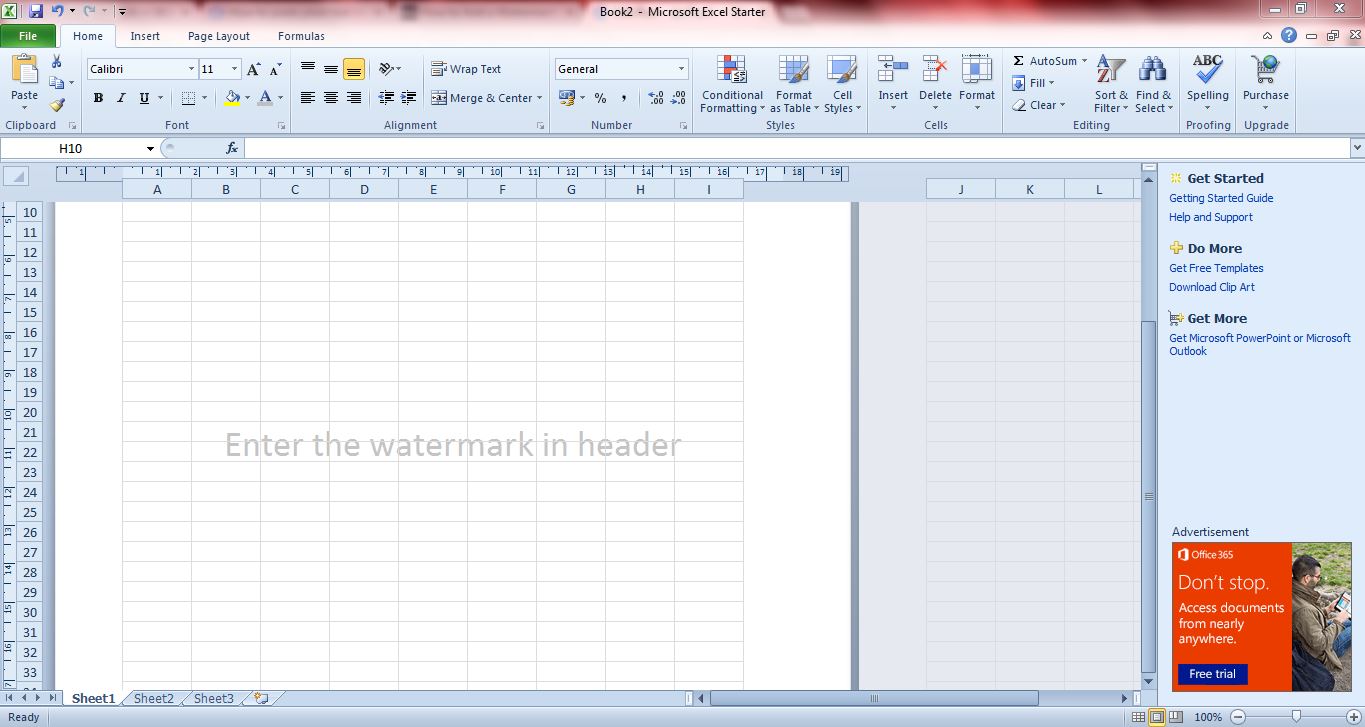Click the zoom slider in status bar
1365x727 pixels.
coord(1296,716)
